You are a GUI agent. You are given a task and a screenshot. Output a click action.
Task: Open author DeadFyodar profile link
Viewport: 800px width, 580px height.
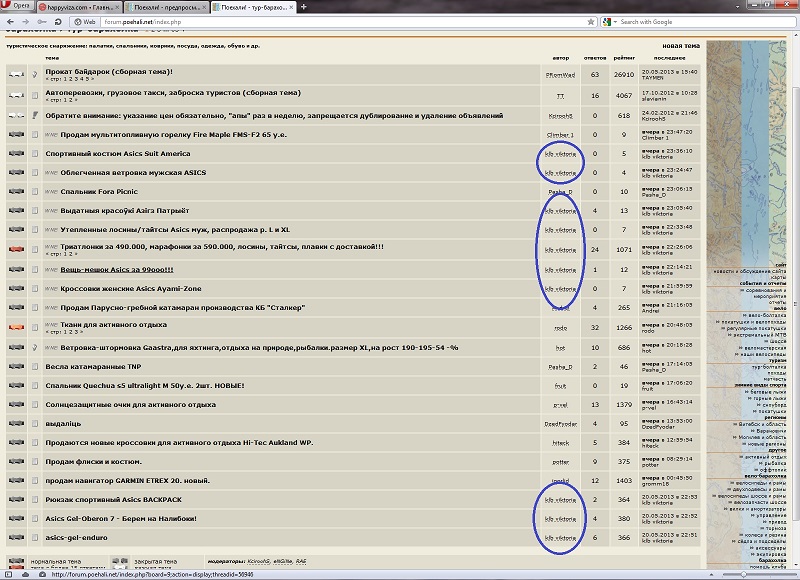560,424
